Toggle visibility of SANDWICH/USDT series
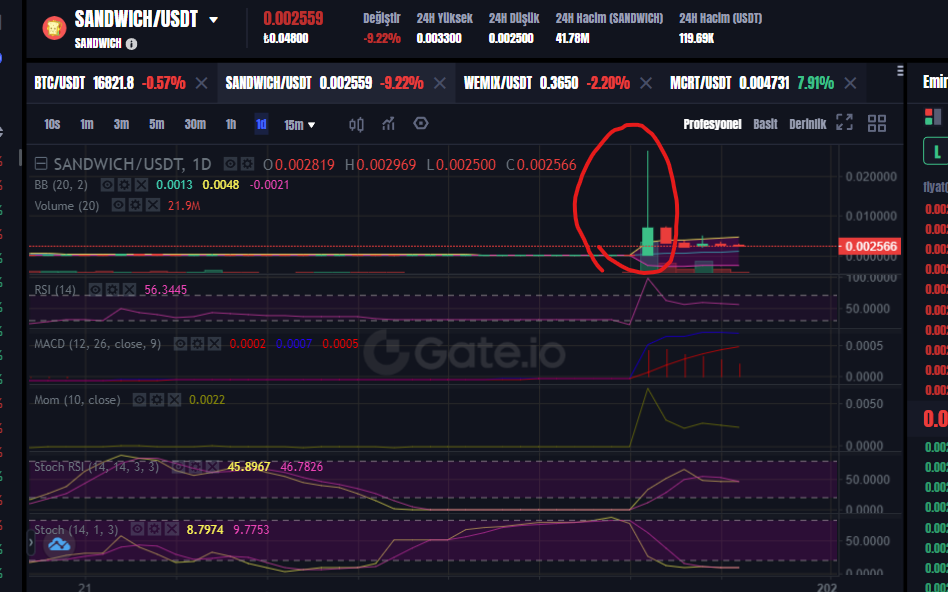The height and width of the screenshot is (592, 948). tap(230, 164)
